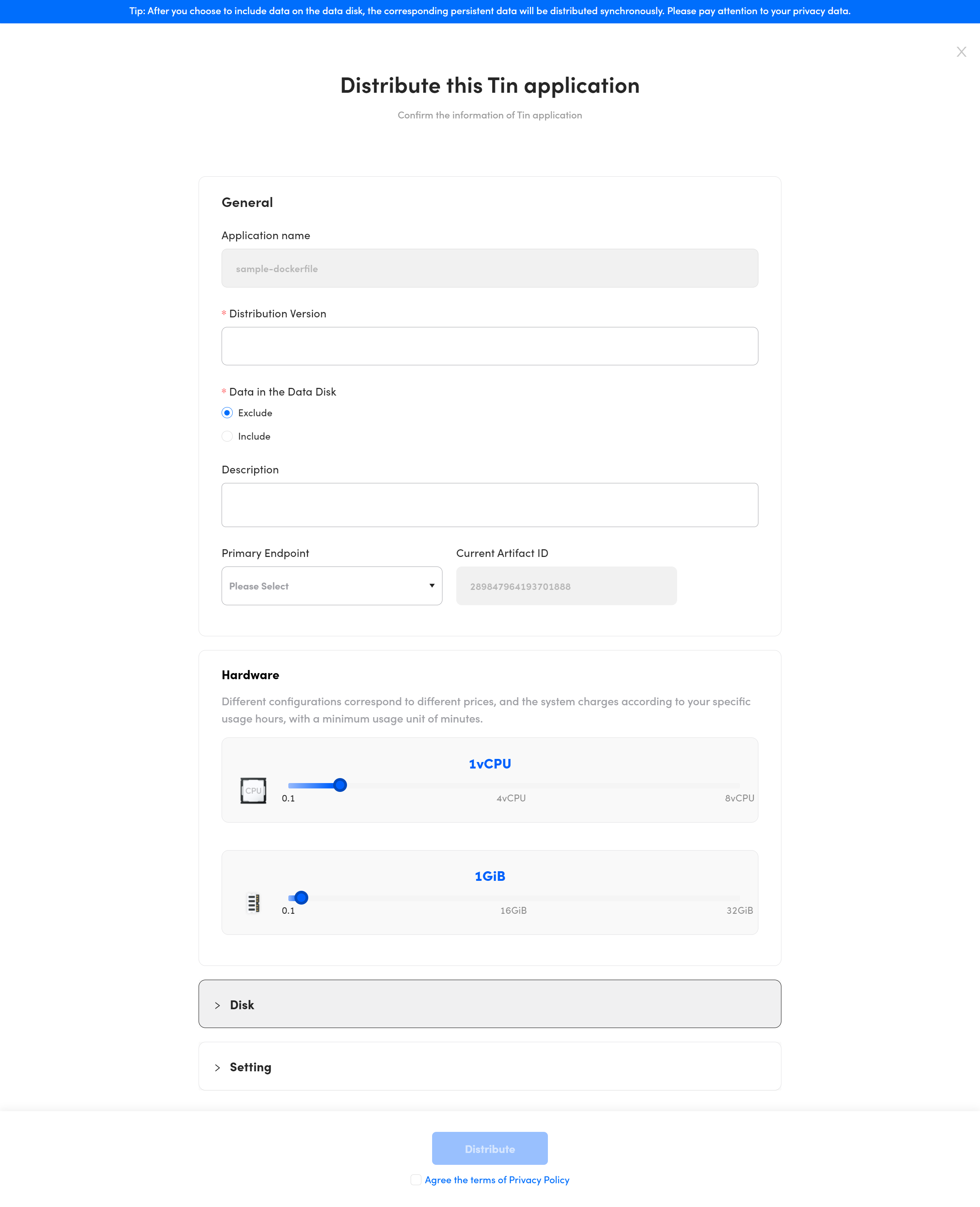The height and width of the screenshot is (1207, 980).
Task: Focus the Description text box
Action: coord(490,505)
